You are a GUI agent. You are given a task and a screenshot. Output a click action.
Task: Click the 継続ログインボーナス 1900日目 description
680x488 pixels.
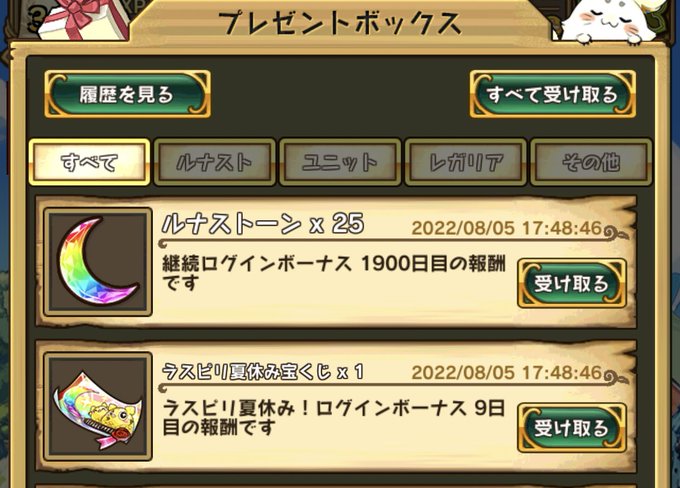(x=334, y=273)
